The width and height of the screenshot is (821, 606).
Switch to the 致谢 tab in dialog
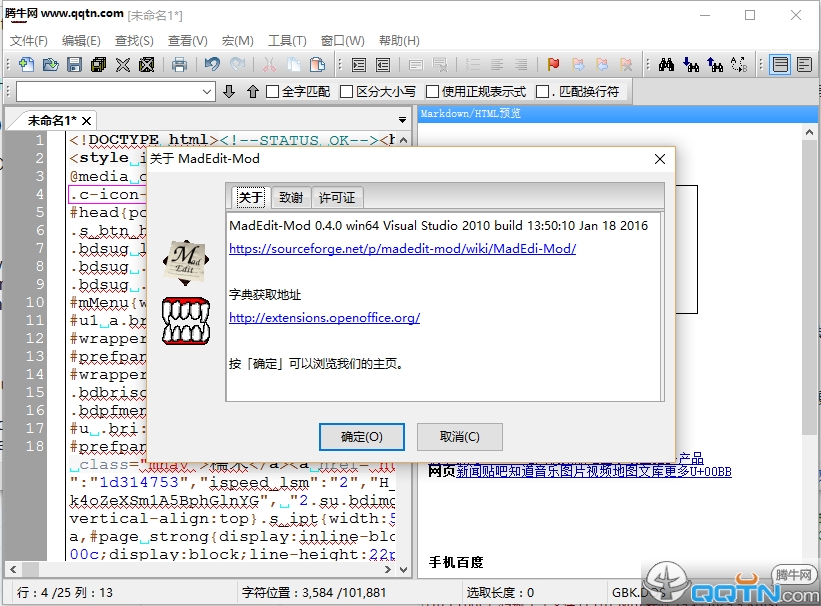click(291, 197)
